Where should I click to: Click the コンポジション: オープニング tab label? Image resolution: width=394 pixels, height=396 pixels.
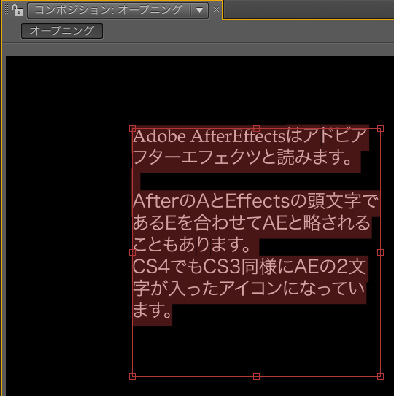click(x=109, y=10)
